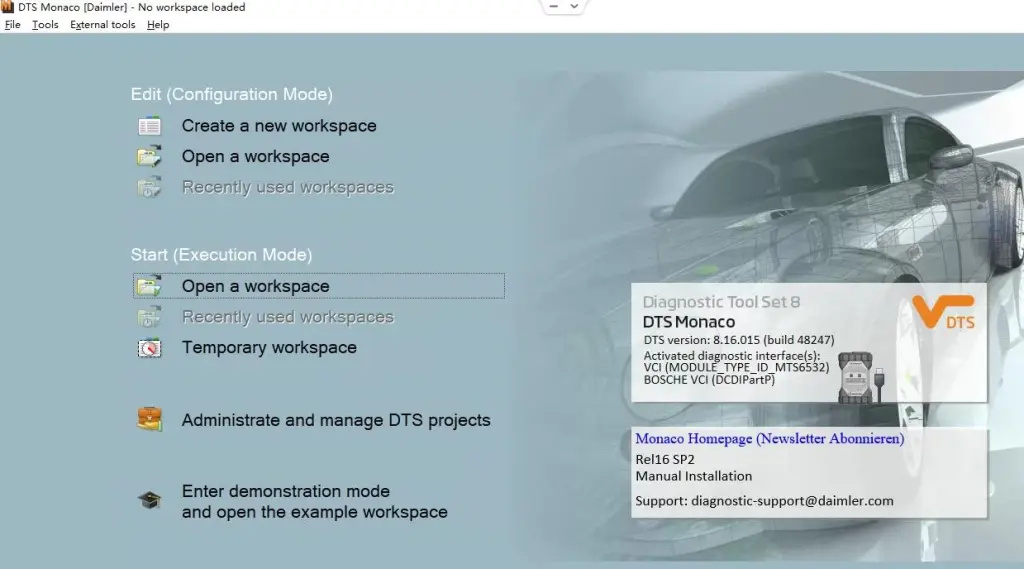Click the Start (Execution Mode) heading
The height and width of the screenshot is (569, 1024).
pyautogui.click(x=221, y=254)
